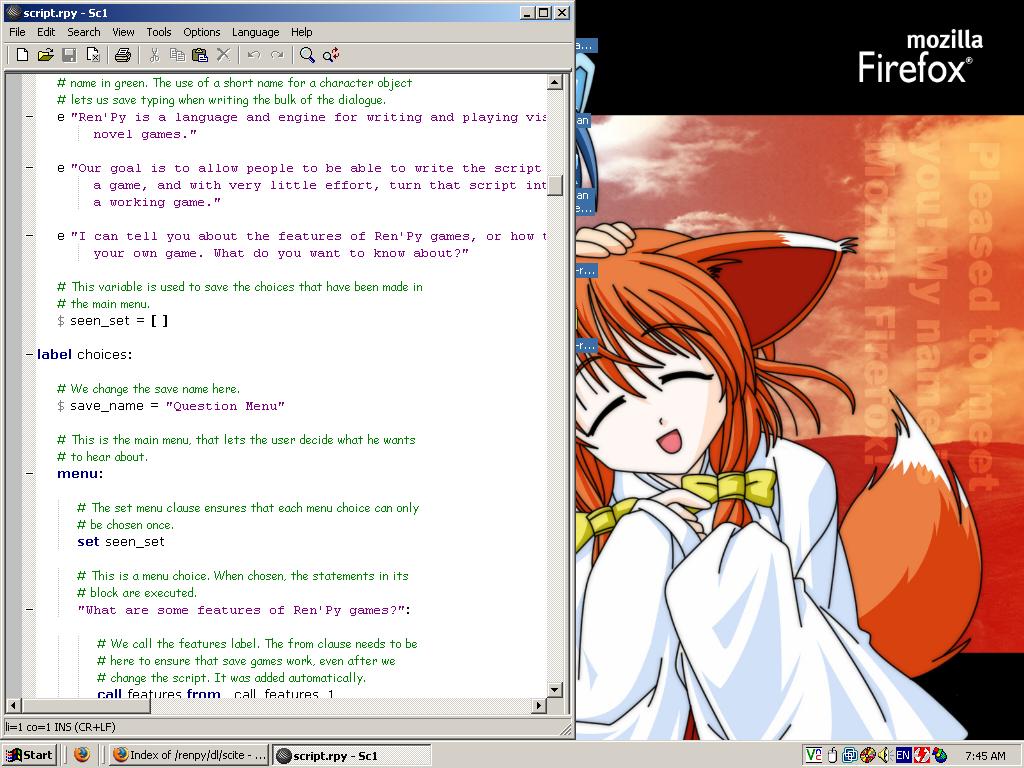Undo the last edit via the toolbar
This screenshot has height=768, width=1024.
[x=254, y=55]
